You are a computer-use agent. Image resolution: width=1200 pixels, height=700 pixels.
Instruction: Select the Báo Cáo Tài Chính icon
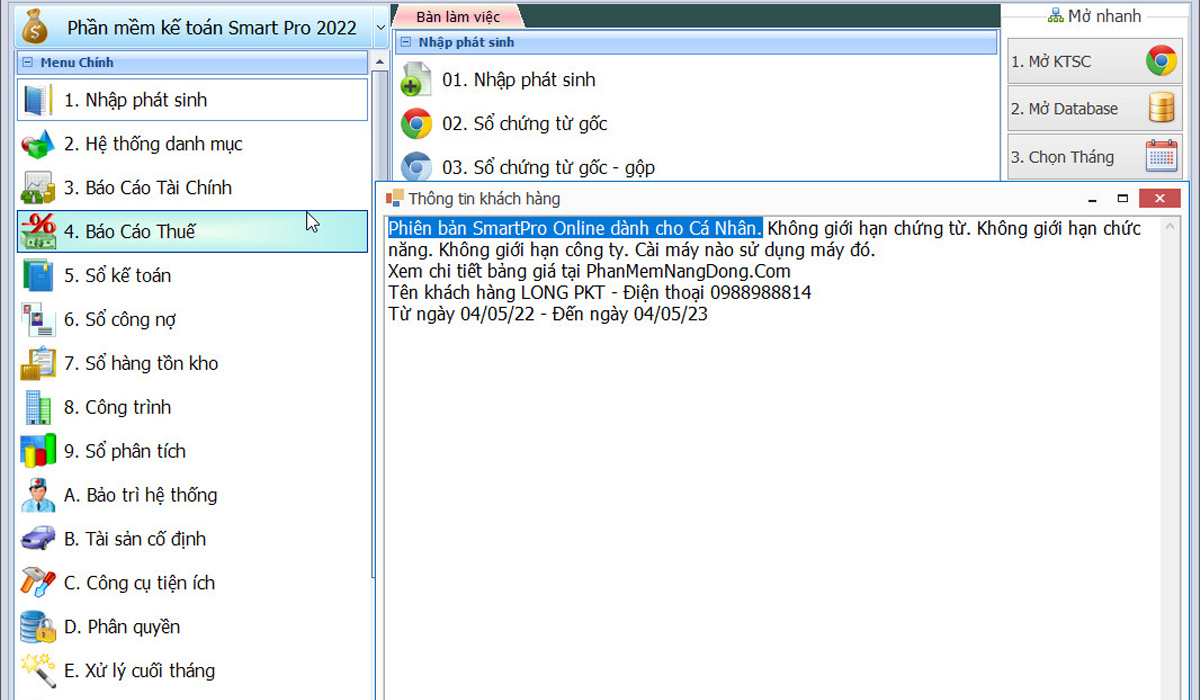tap(38, 188)
